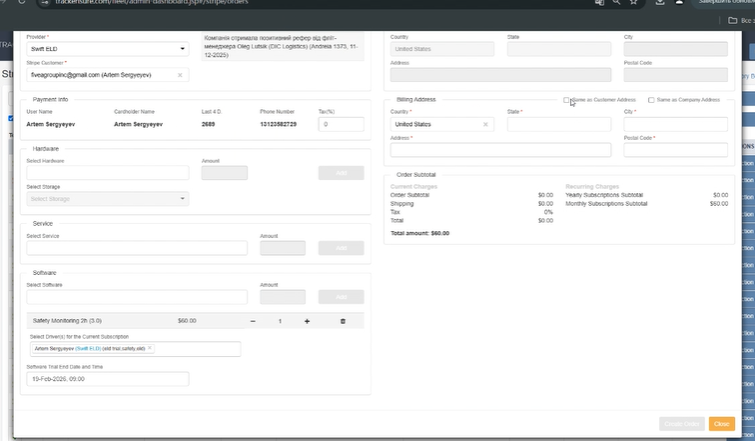Focus the Service Amount field
This screenshot has width=755, height=441.
283,248
